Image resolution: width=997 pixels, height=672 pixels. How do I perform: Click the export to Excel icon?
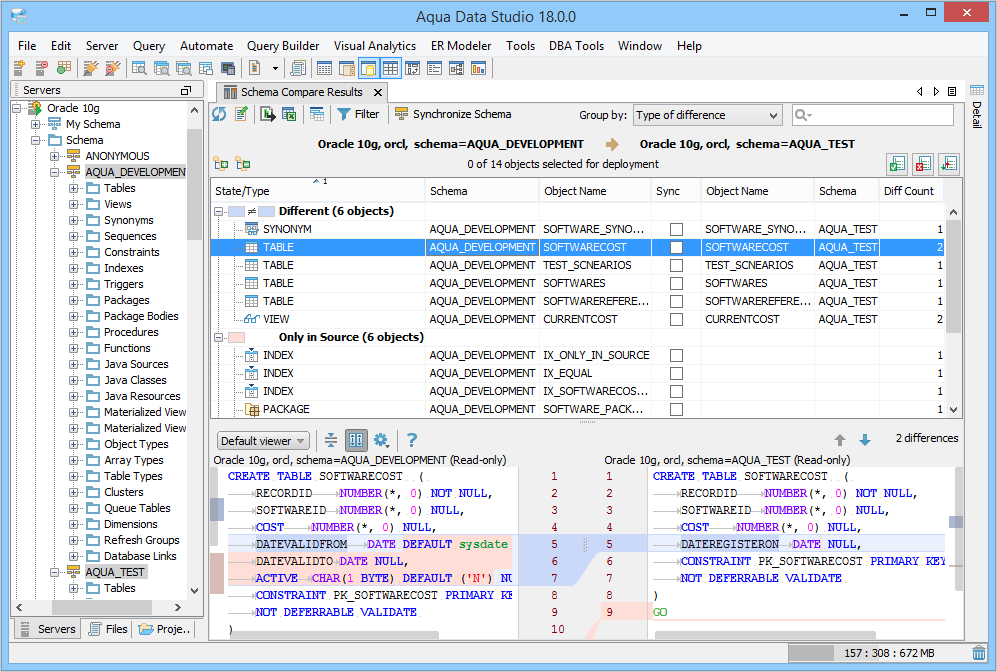tap(289, 115)
